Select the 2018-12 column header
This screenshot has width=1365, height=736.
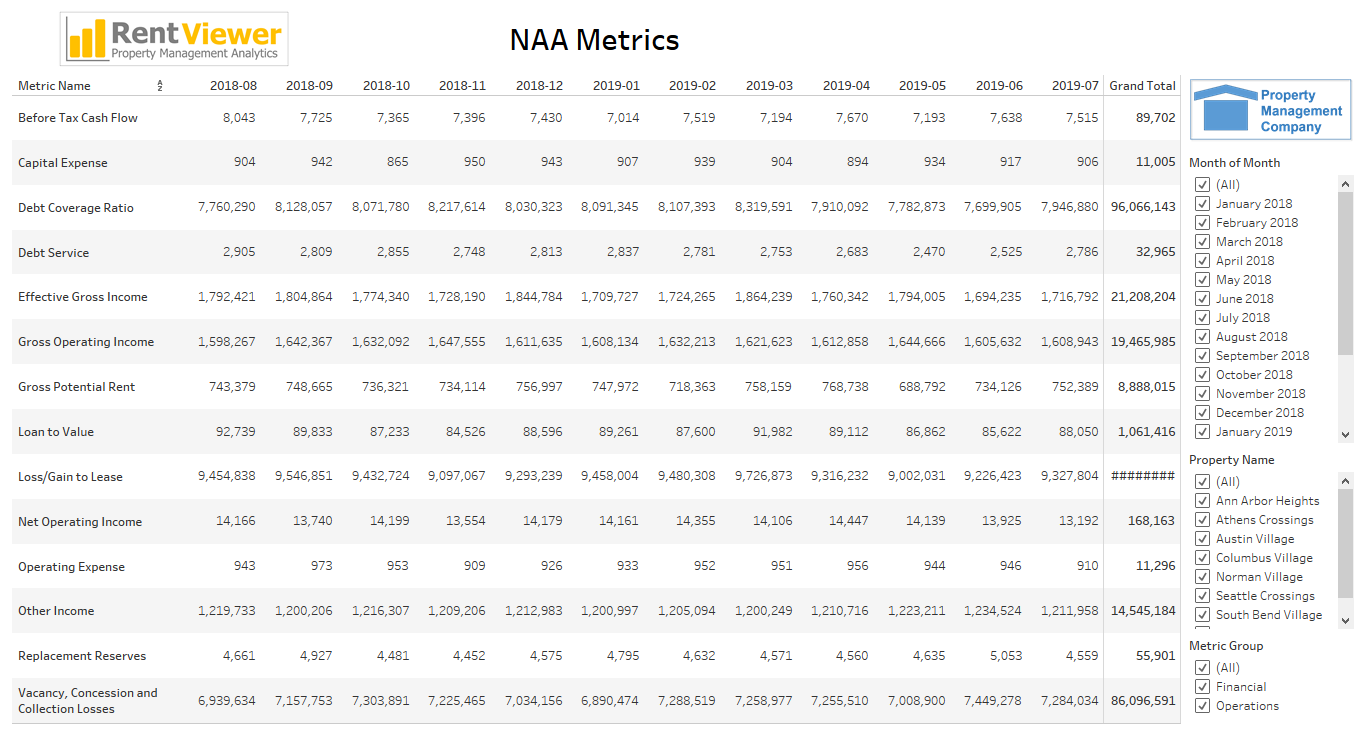click(539, 85)
